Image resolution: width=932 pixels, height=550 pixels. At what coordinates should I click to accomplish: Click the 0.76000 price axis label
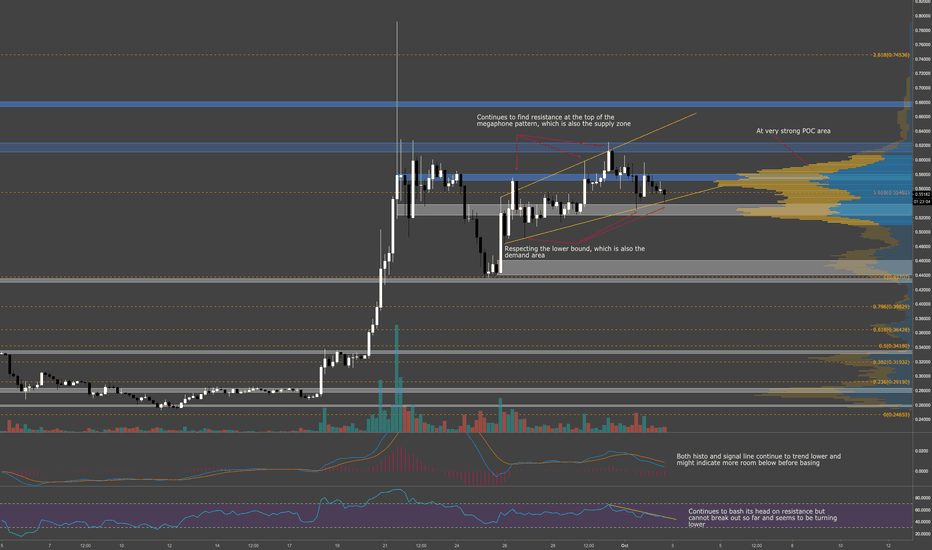point(922,45)
